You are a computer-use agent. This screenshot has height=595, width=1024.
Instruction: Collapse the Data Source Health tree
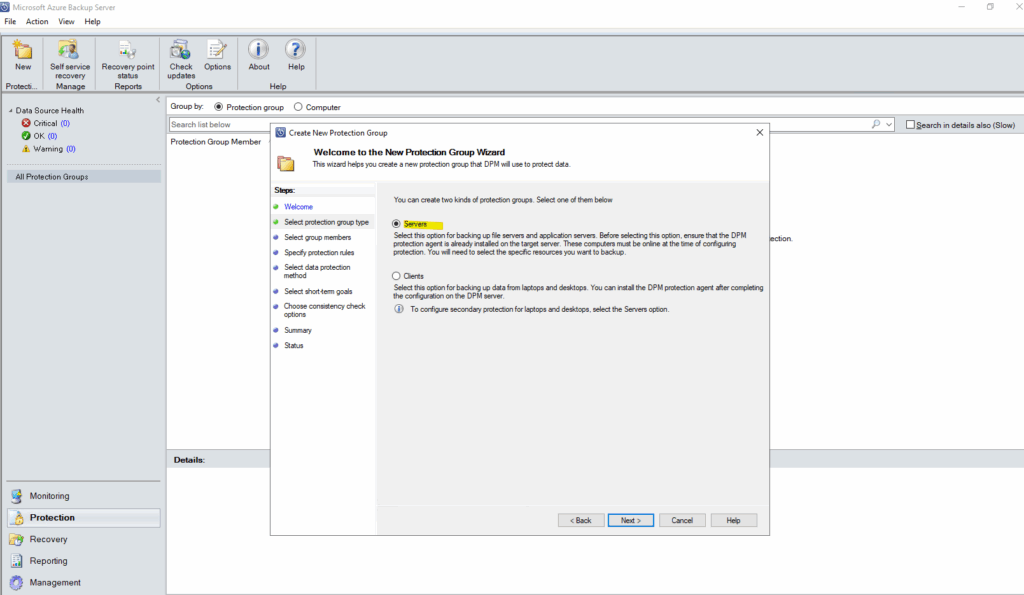(x=10, y=111)
